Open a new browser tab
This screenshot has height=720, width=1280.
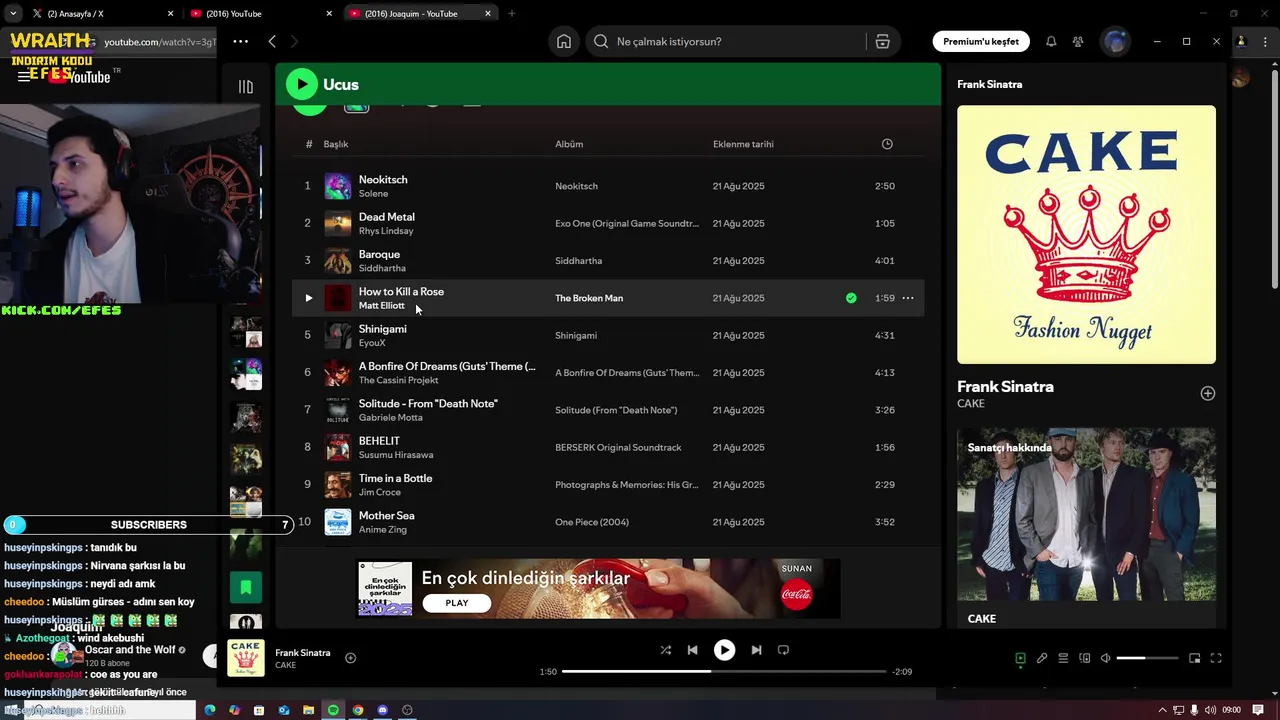tap(512, 13)
